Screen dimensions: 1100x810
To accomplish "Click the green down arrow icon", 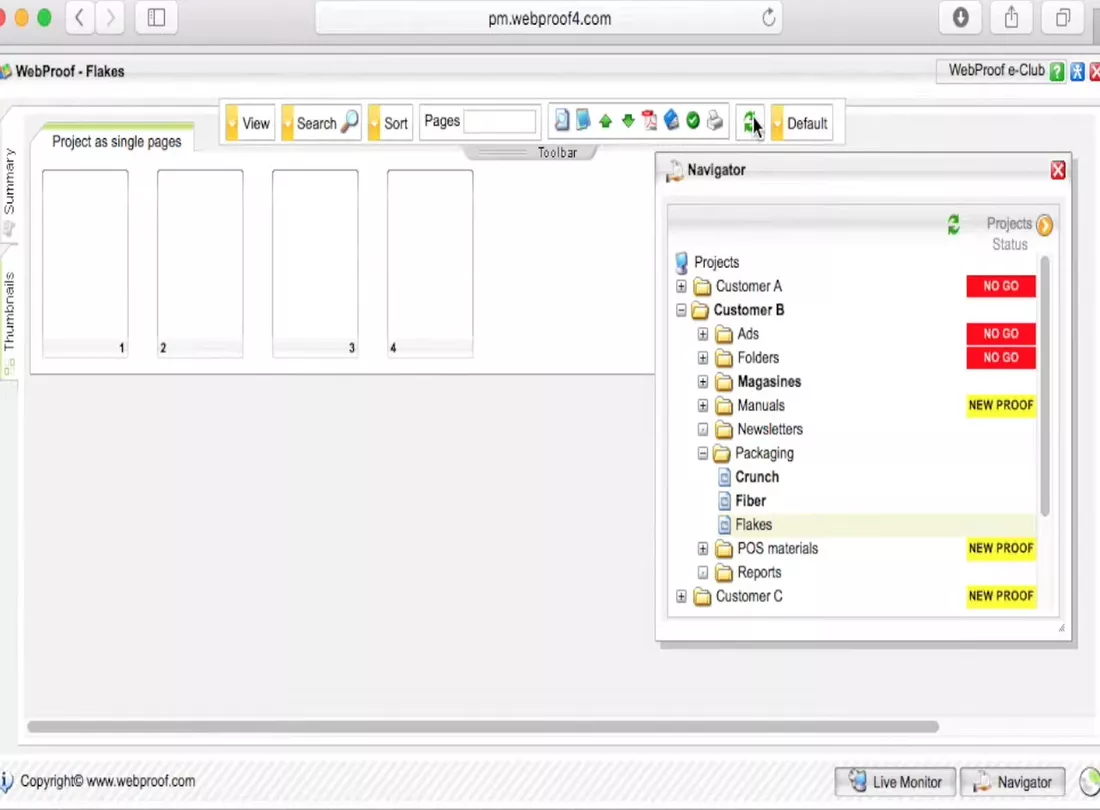I will pos(628,121).
